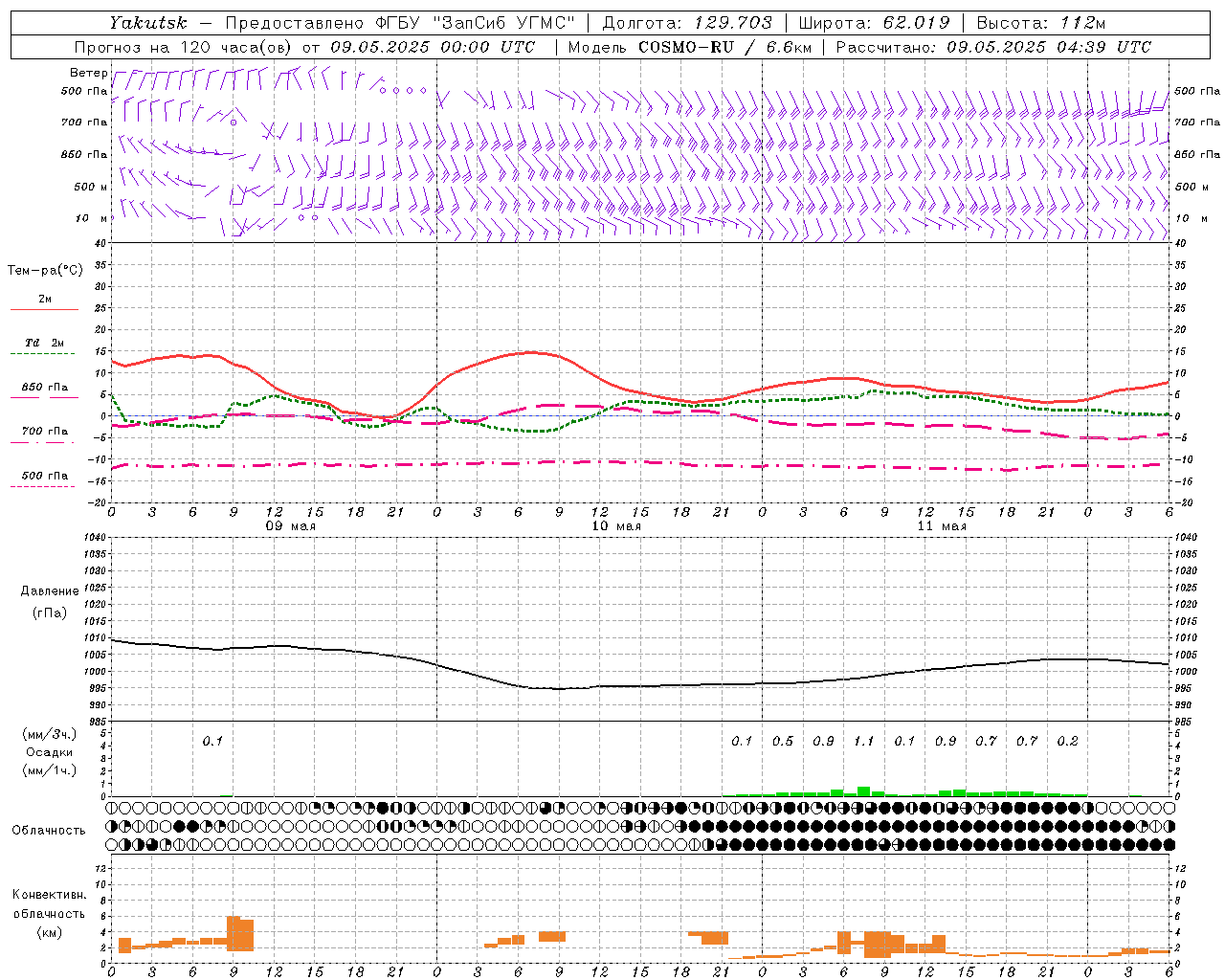Select the 'ЗапСиб УГМС' provider text
This screenshot has height=980, width=1225.
tap(504, 23)
